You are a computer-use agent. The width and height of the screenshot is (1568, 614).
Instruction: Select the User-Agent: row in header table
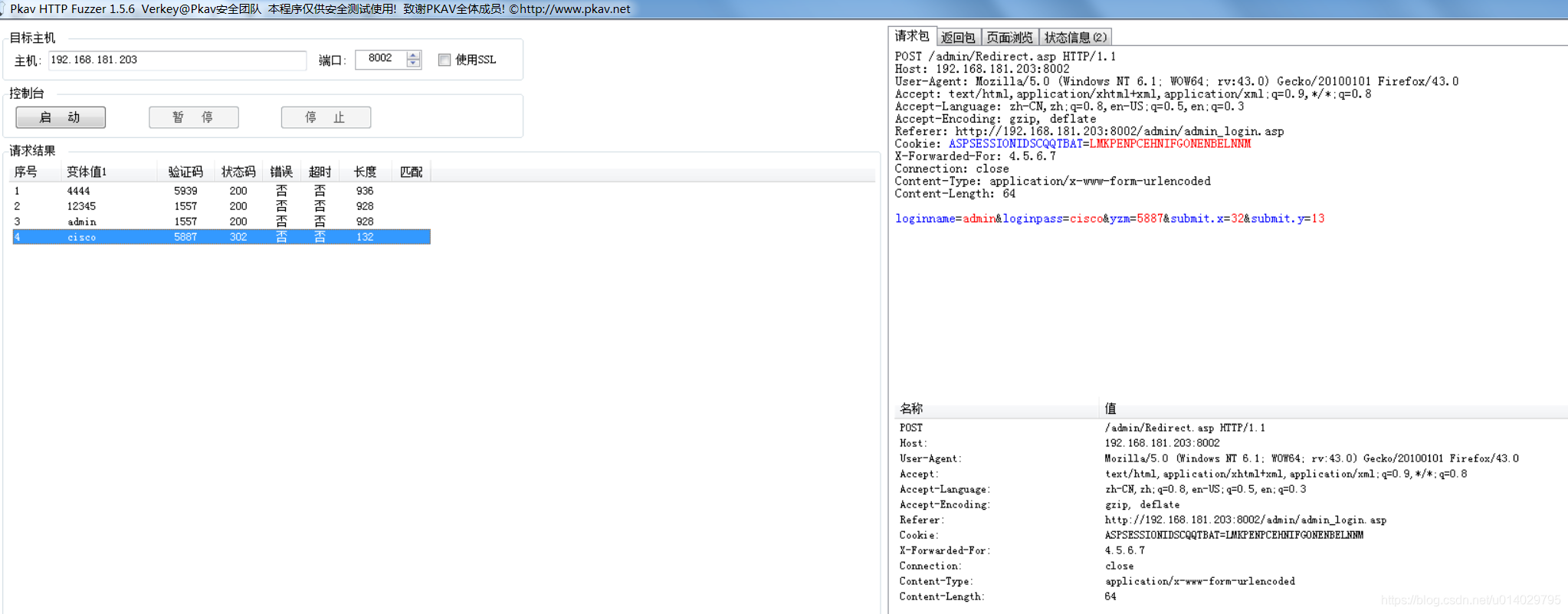pyautogui.click(x=1231, y=458)
